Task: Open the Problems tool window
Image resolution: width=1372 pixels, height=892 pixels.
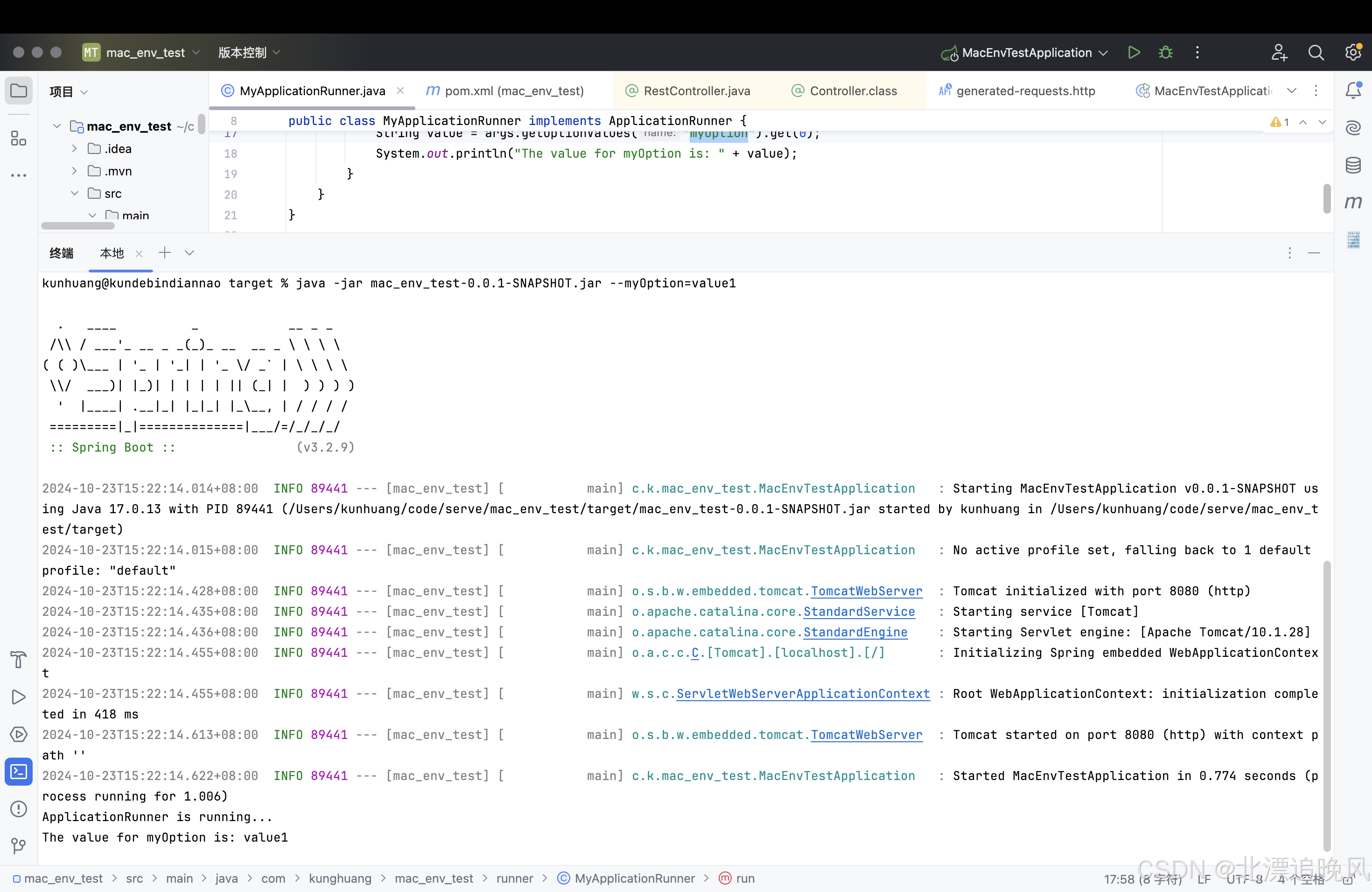Action: point(19,809)
